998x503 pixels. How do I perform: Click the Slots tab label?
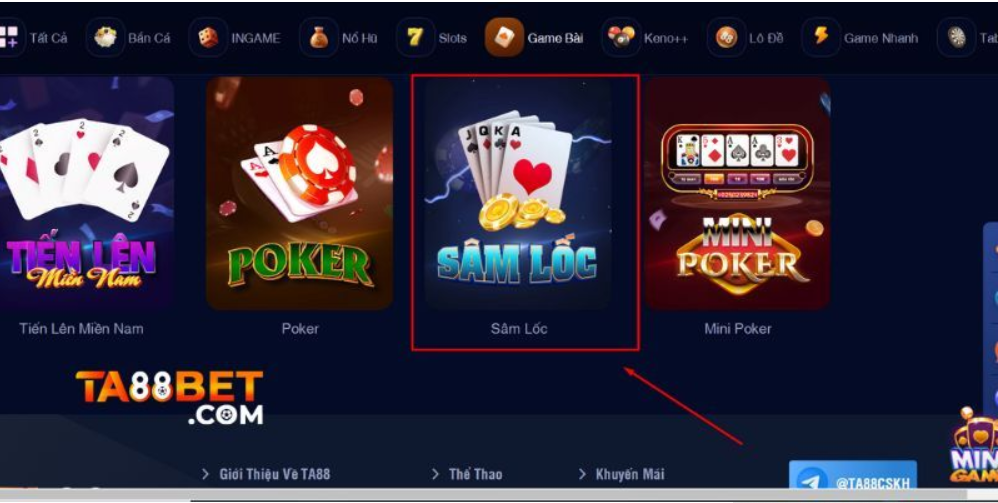pos(453,38)
